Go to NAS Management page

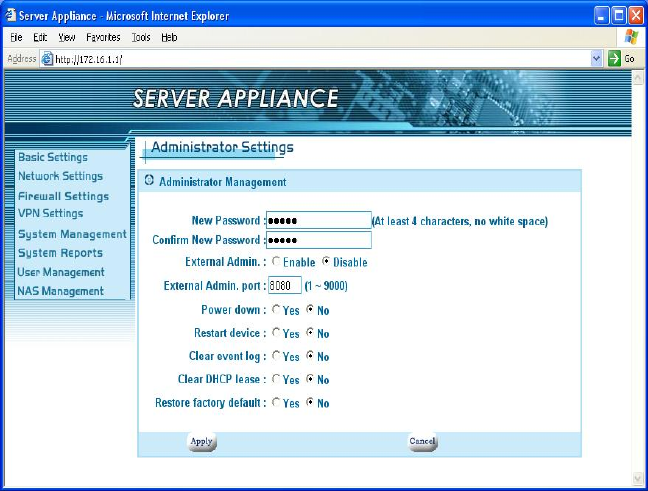60,291
